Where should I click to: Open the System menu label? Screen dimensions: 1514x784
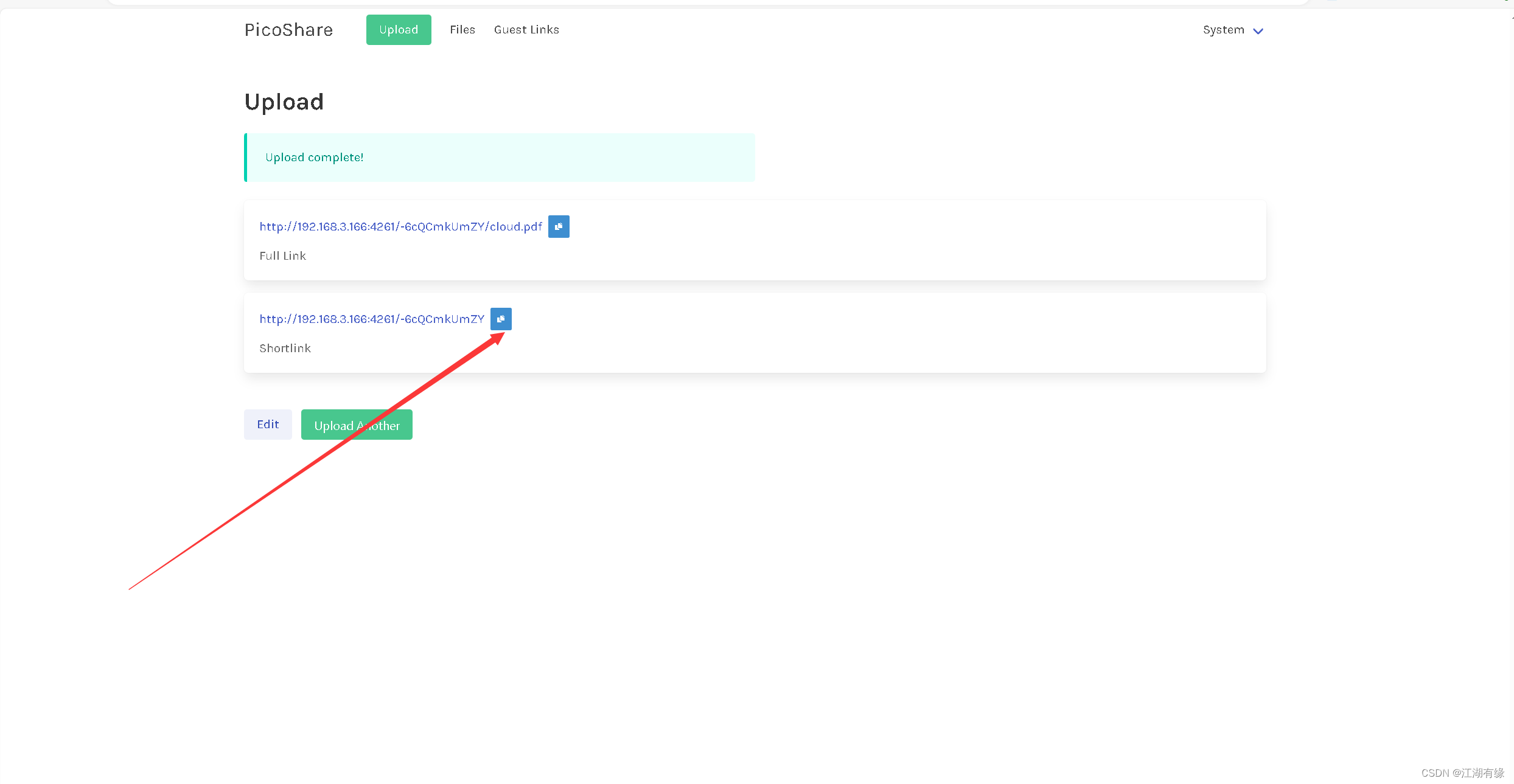1223,30
